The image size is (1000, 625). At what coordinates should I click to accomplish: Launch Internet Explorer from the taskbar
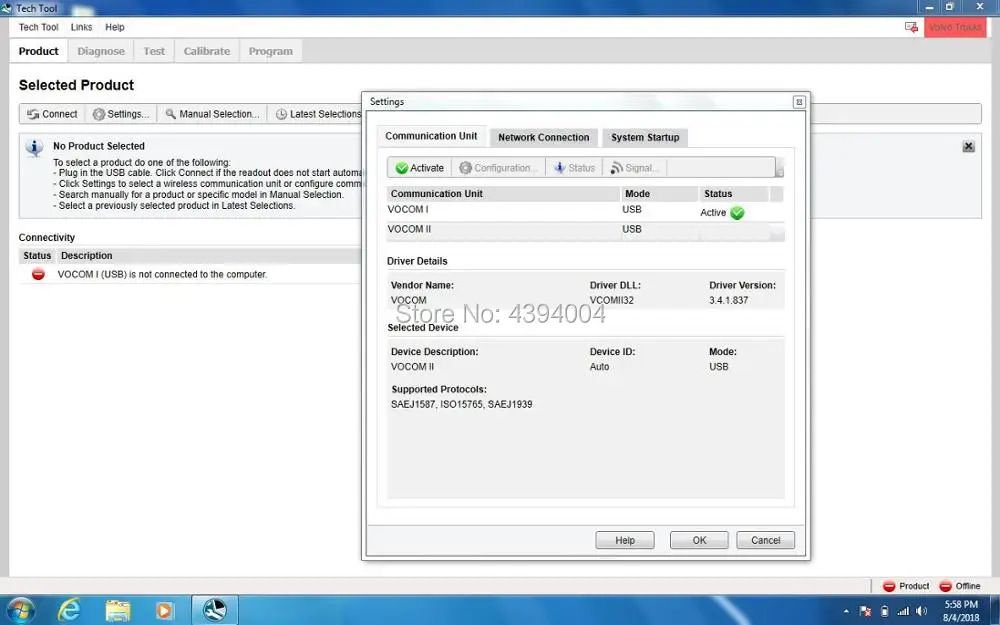pyautogui.click(x=68, y=610)
